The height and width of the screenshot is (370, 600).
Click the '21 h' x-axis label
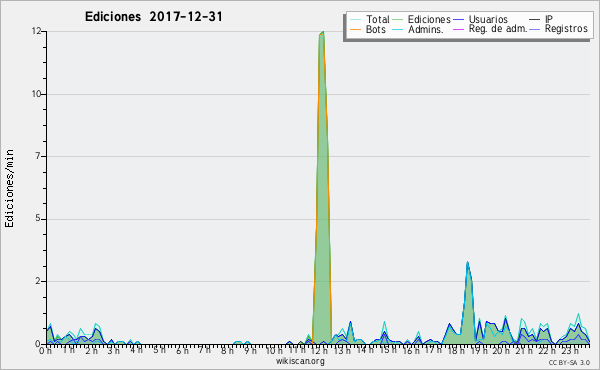[524, 350]
